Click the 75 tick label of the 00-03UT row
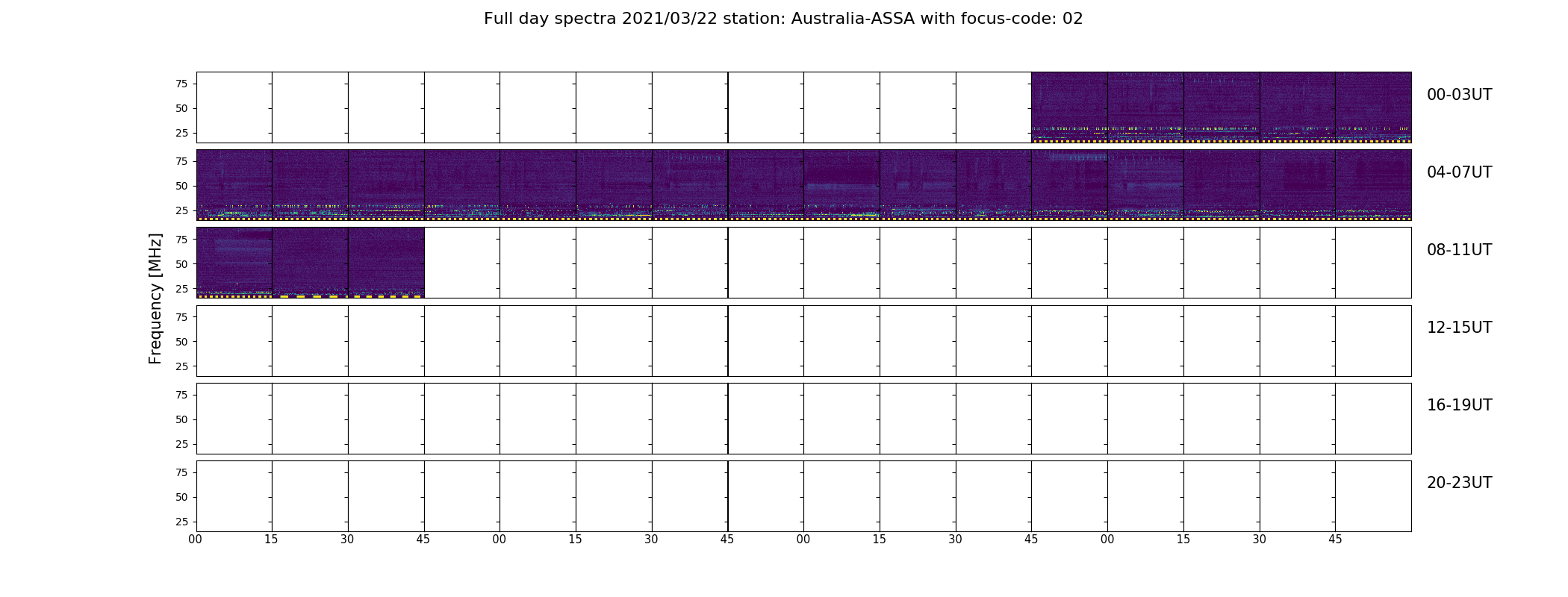Screen dimensions: 1568x597 point(181,84)
